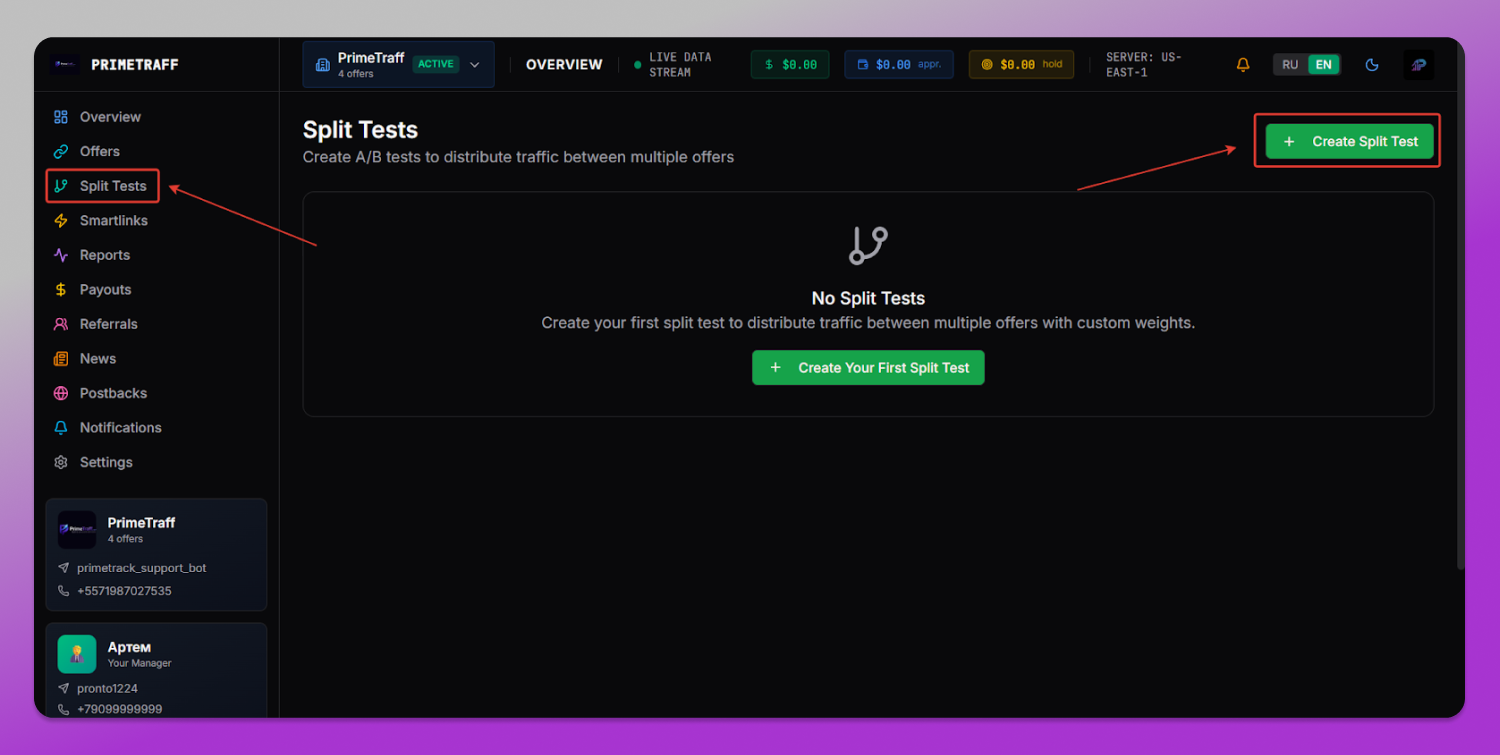
Task: Open the user avatar in the top-right corner
Action: (x=1418, y=65)
